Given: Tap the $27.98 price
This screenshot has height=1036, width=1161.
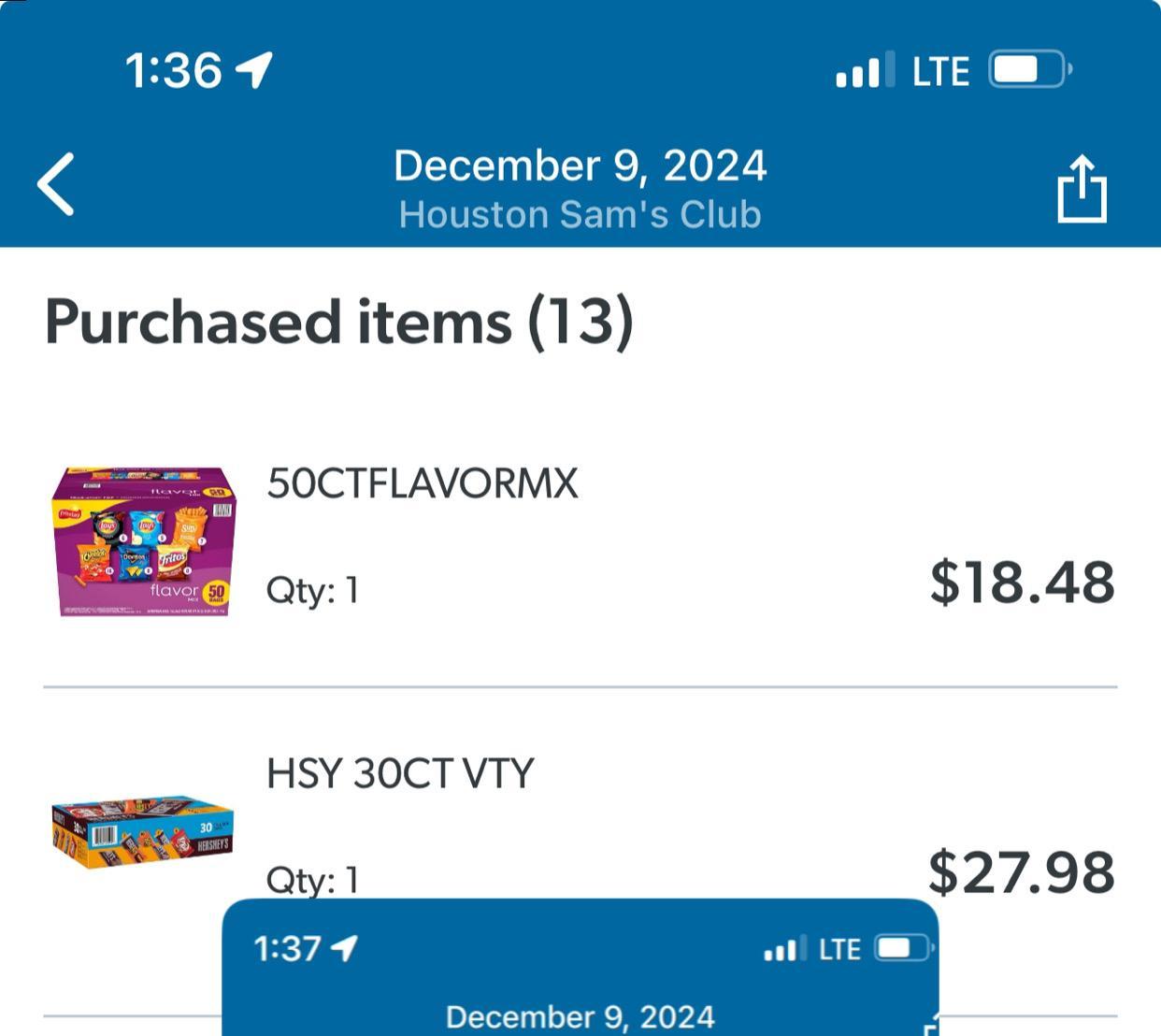Looking at the screenshot, I should tap(1021, 871).
